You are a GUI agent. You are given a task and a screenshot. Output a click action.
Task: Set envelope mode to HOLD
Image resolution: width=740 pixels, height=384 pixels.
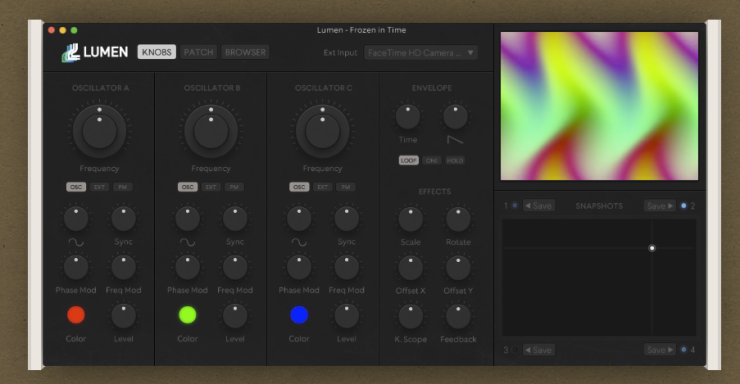455,160
